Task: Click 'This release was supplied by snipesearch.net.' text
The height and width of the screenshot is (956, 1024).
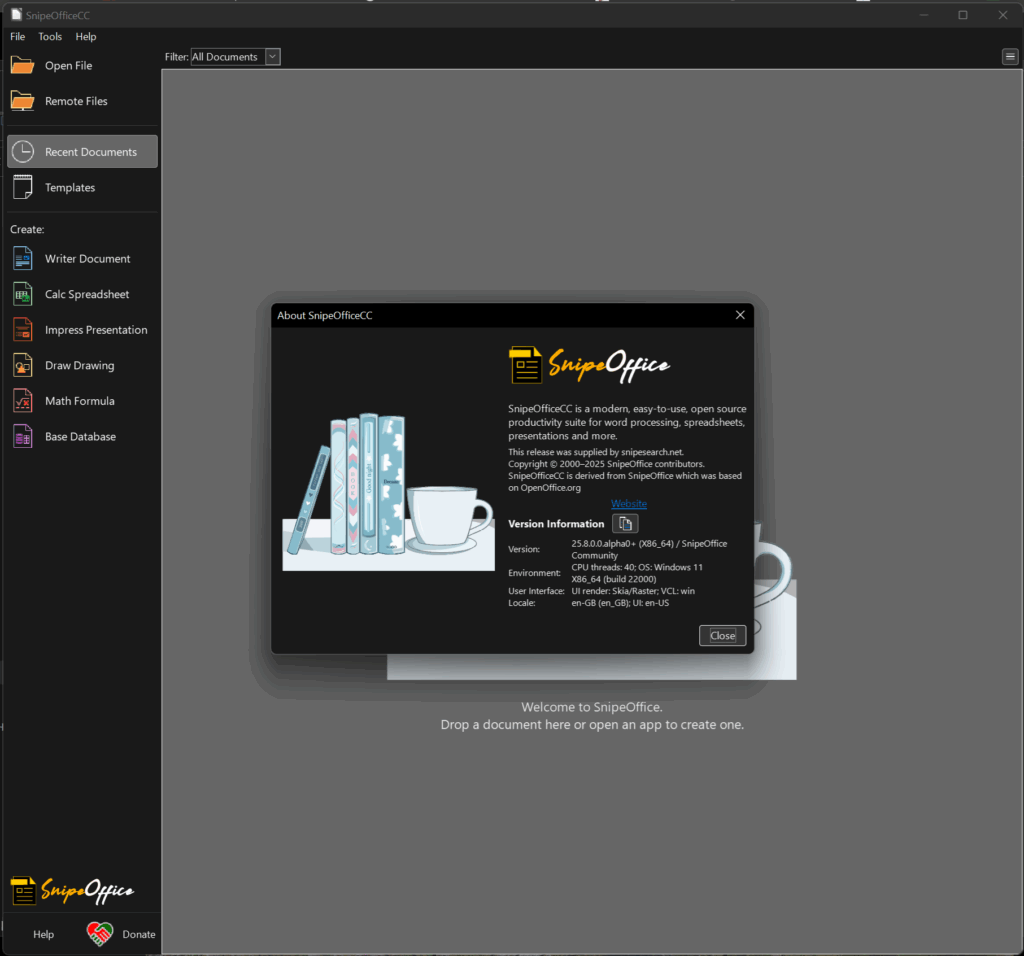Action: [x=596, y=452]
